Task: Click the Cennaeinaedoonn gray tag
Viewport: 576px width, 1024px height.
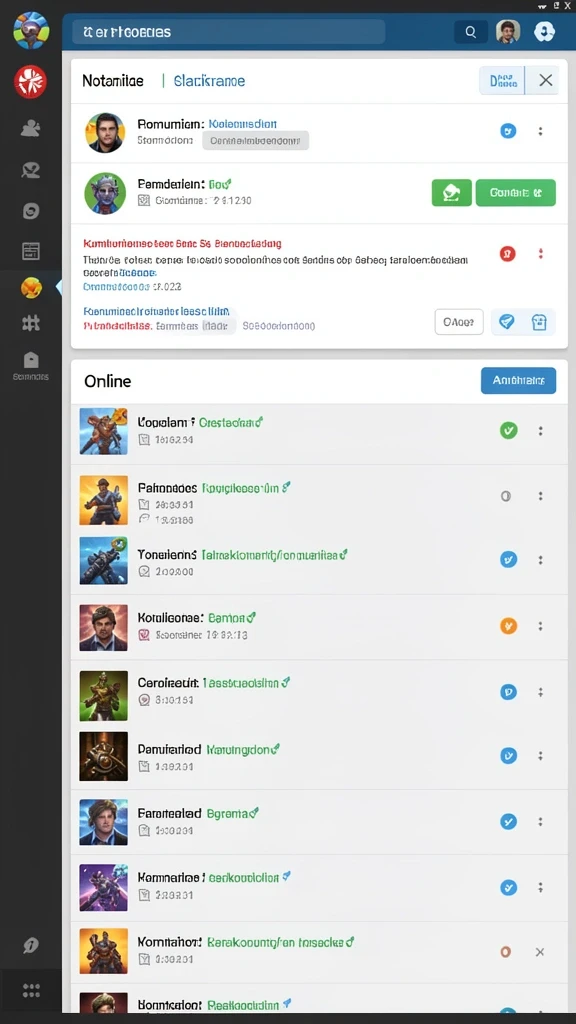Action: tap(255, 140)
